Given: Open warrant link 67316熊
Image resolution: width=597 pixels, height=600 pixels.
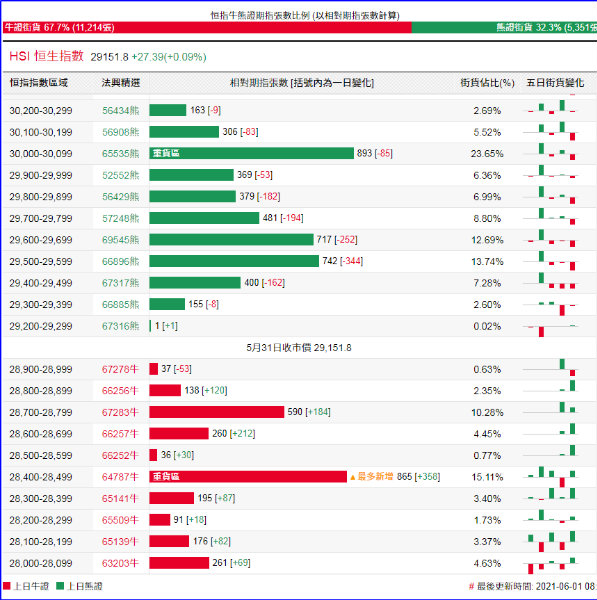Looking at the screenshot, I should 121,326.
